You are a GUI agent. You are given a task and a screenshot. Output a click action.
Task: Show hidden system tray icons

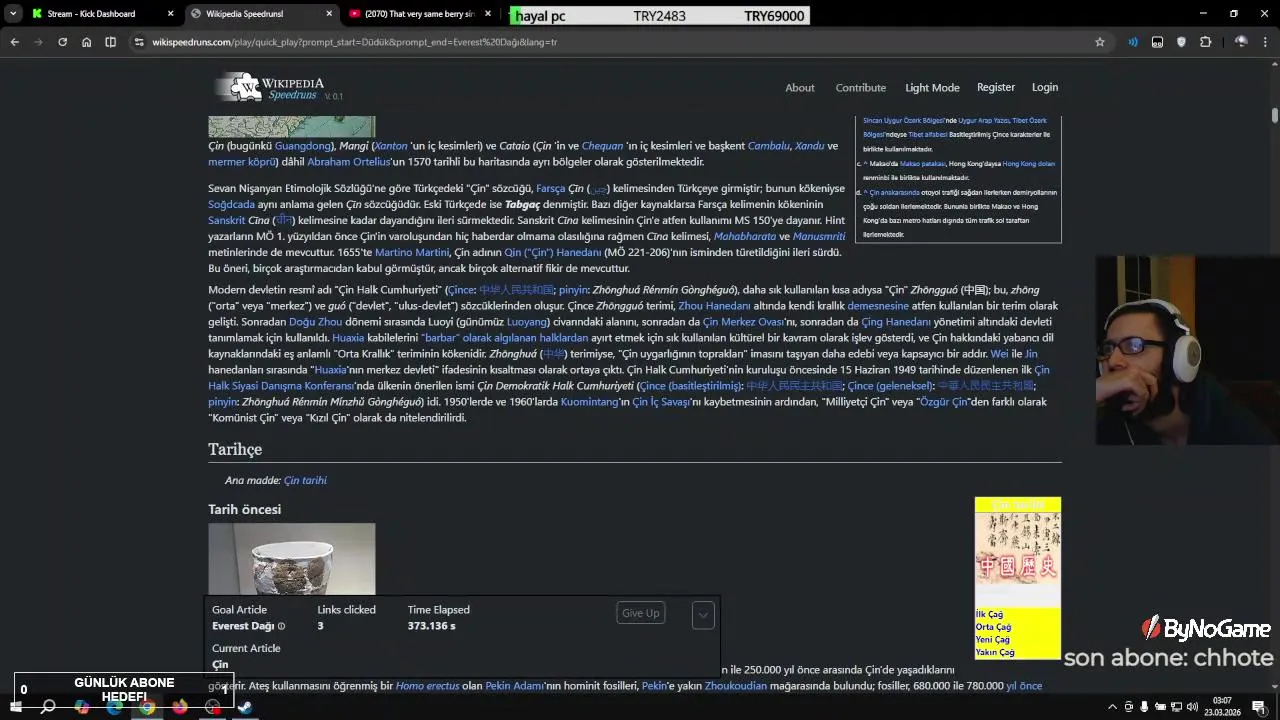[1113, 707]
